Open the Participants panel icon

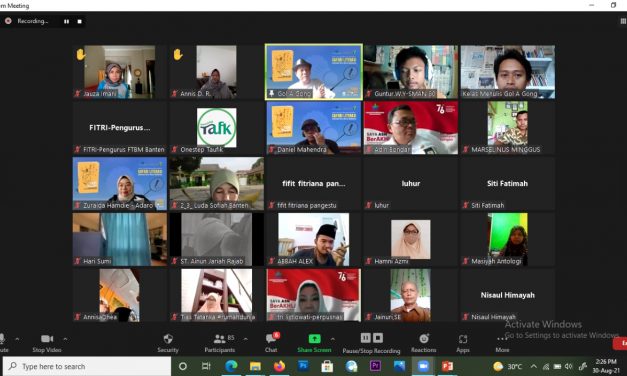point(219,339)
